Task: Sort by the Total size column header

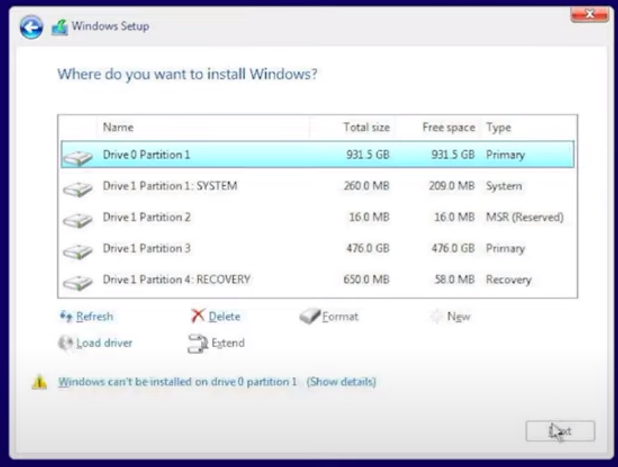Action: 366,127
